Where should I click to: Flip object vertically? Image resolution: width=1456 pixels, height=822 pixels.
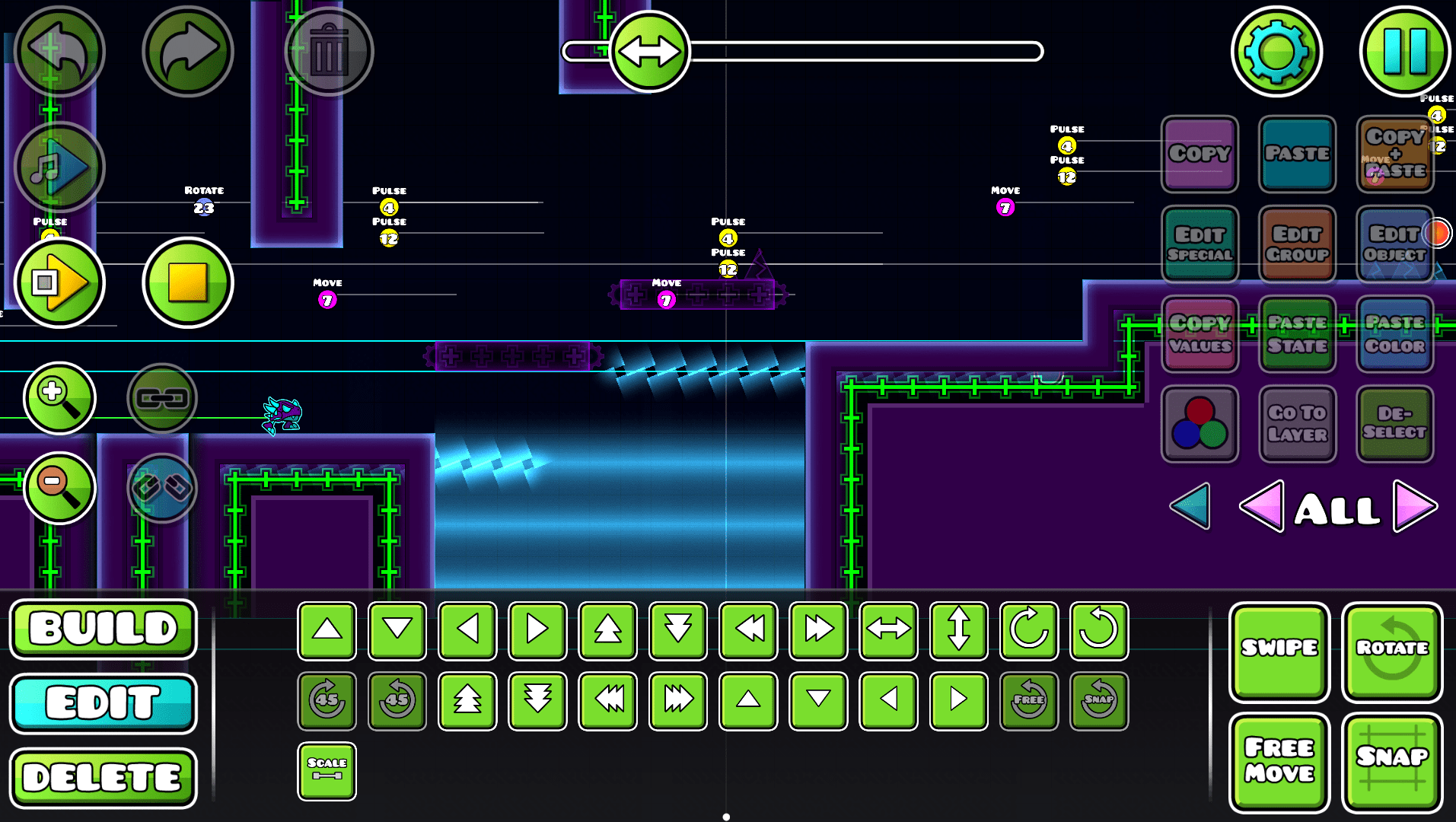point(958,630)
